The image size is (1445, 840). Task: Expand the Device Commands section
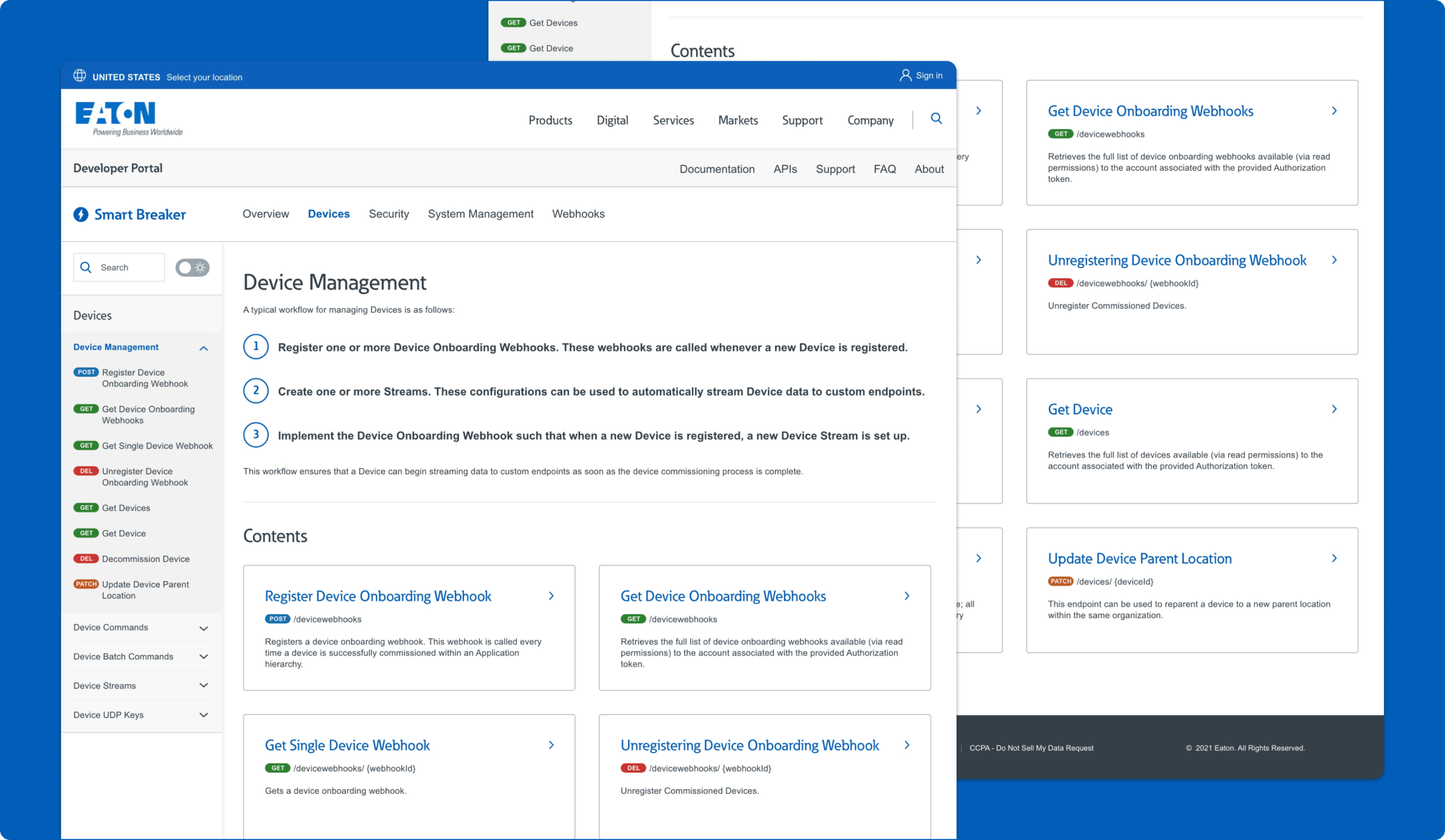(204, 628)
